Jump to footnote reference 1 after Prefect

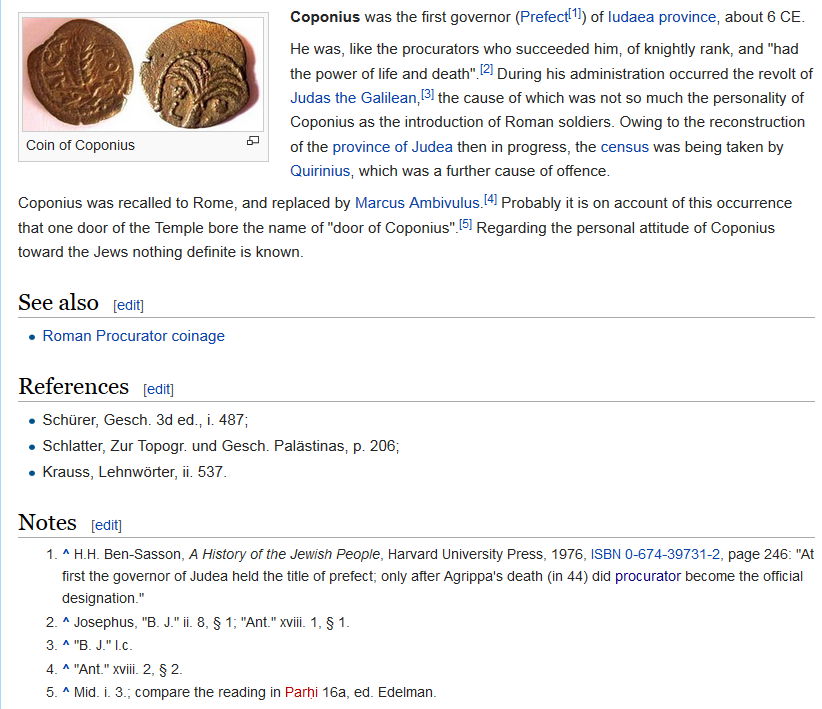point(576,13)
